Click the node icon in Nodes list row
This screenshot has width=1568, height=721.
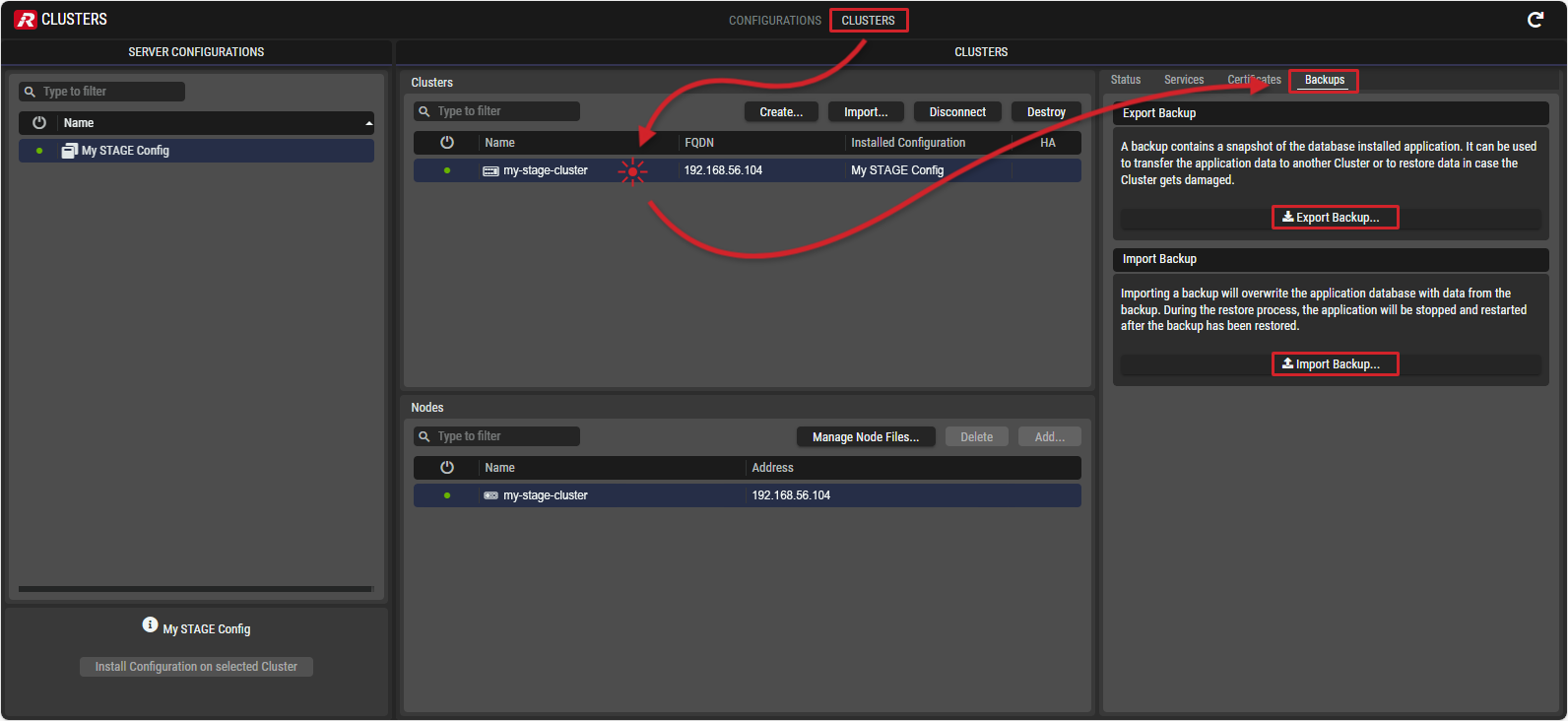coord(490,496)
